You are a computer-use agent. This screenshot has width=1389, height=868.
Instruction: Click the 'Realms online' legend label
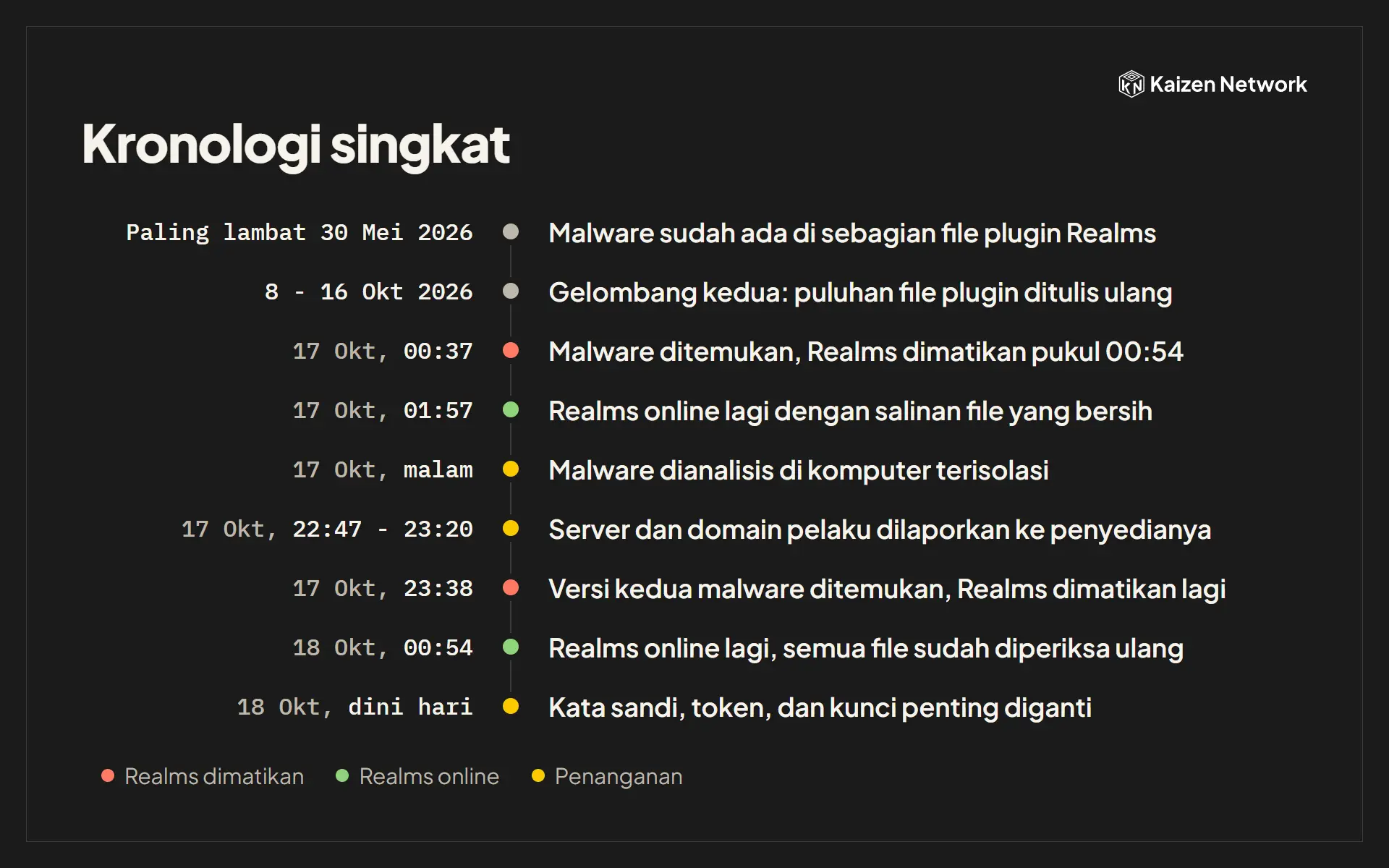429,776
